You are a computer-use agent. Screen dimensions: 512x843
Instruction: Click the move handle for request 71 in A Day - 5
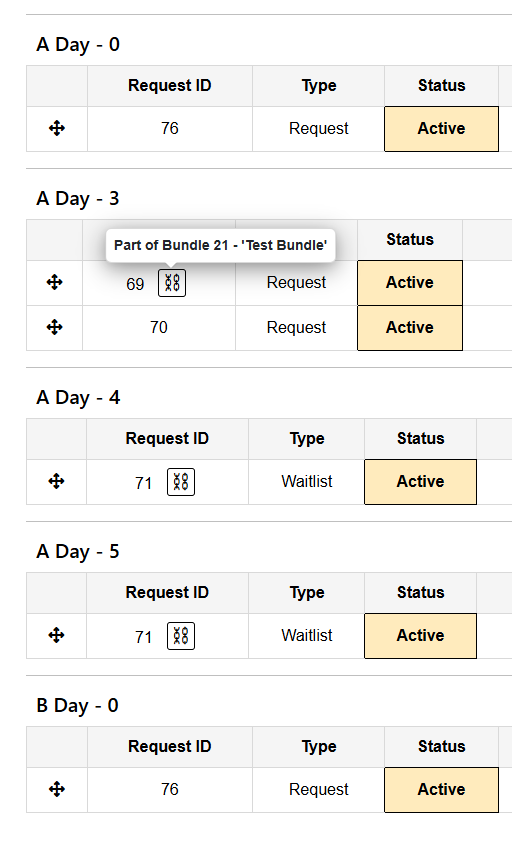[56, 635]
